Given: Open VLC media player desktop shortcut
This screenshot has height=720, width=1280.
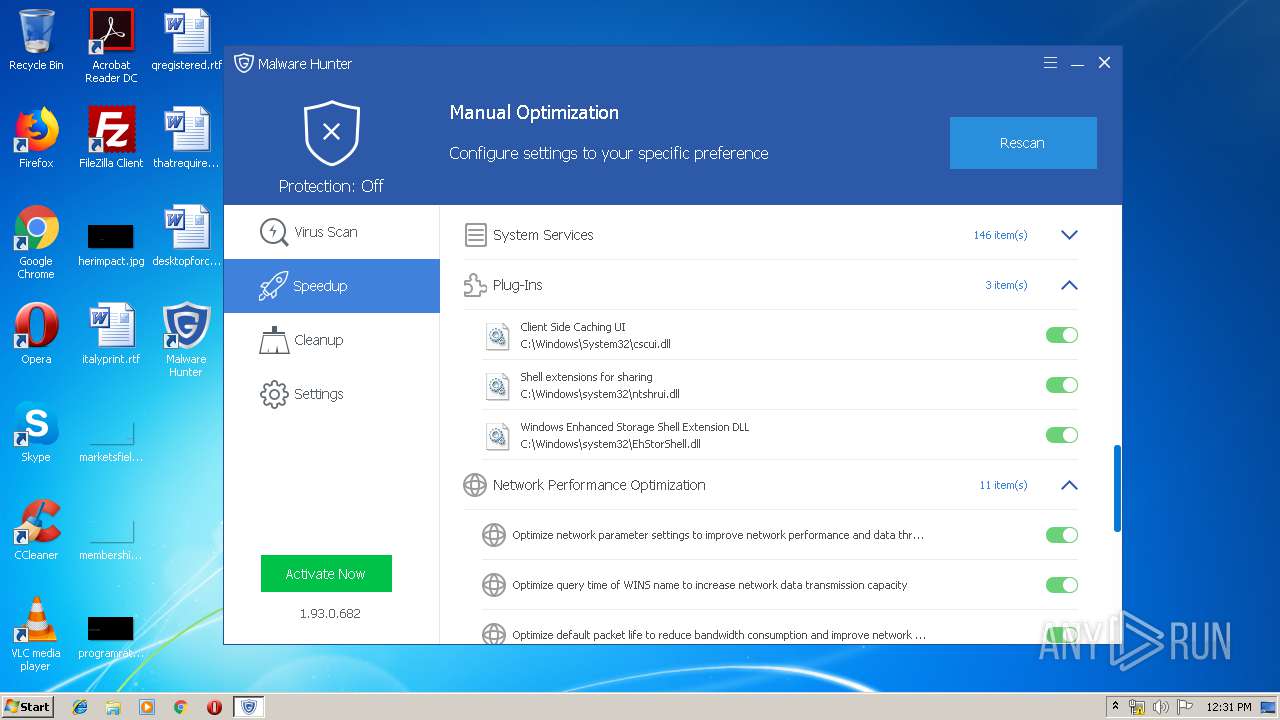Looking at the screenshot, I should (x=36, y=634).
